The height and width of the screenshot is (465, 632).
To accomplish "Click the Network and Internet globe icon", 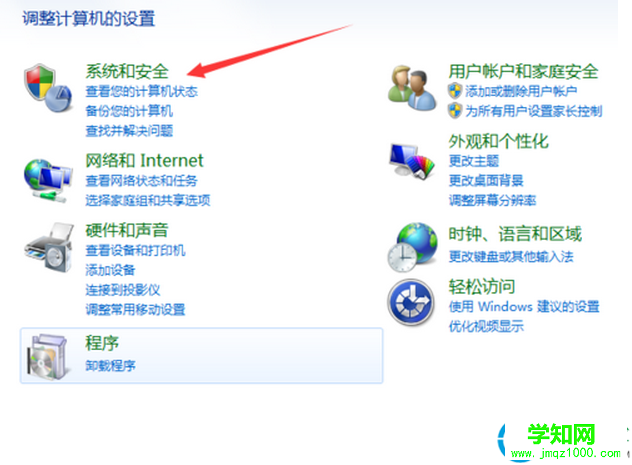I will pyautogui.click(x=48, y=180).
